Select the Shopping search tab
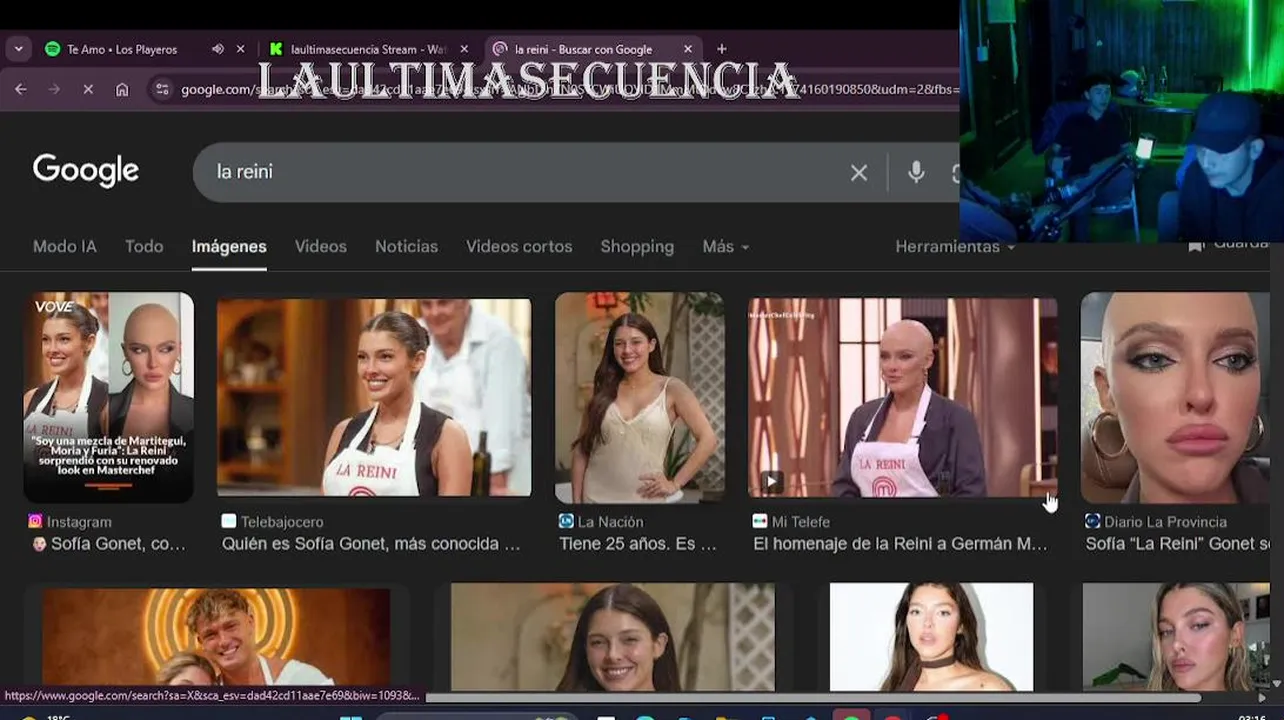Viewport: 1284px width, 720px height. (637, 246)
